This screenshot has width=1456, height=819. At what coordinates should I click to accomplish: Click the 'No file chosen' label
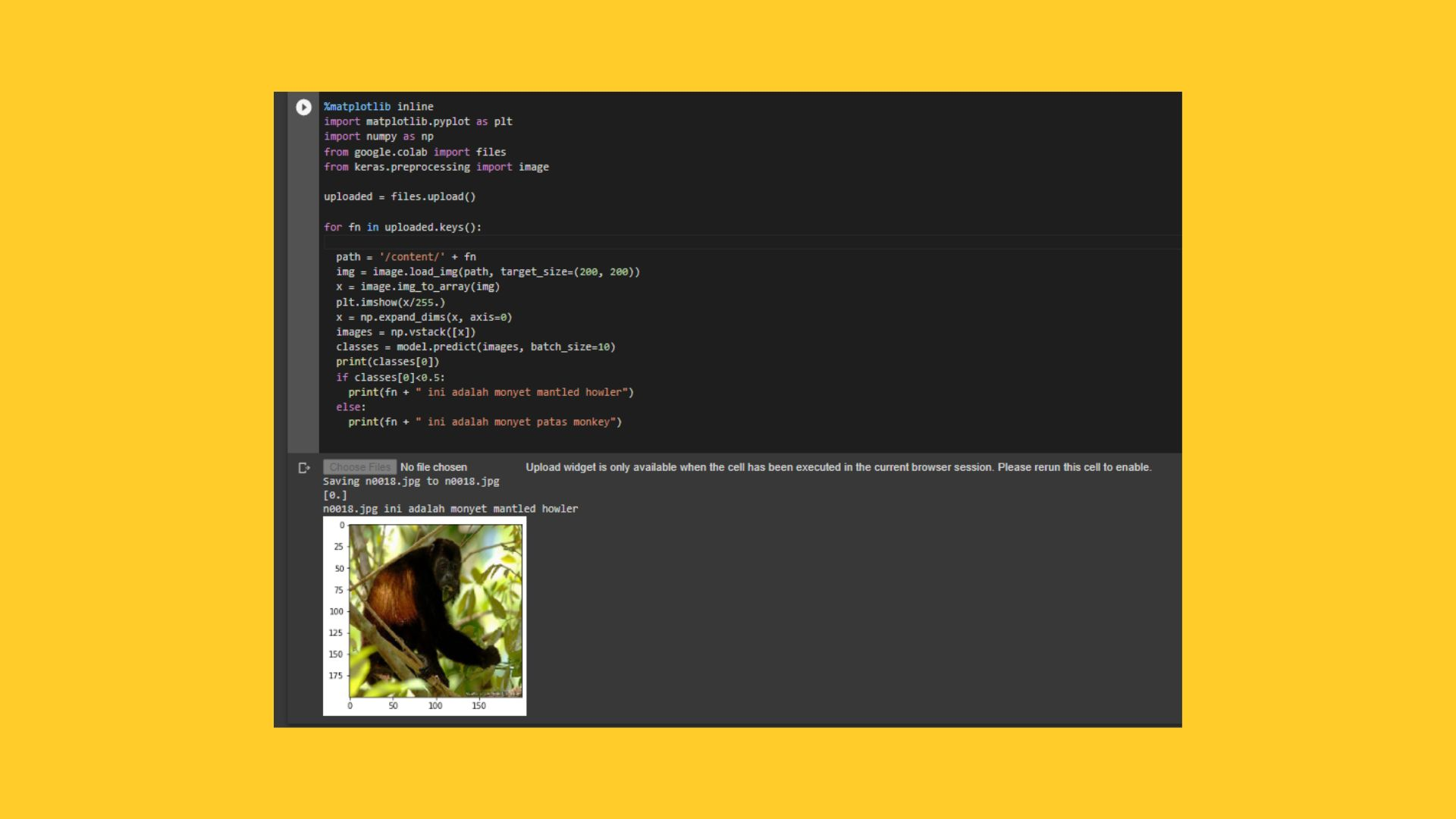[x=434, y=467]
